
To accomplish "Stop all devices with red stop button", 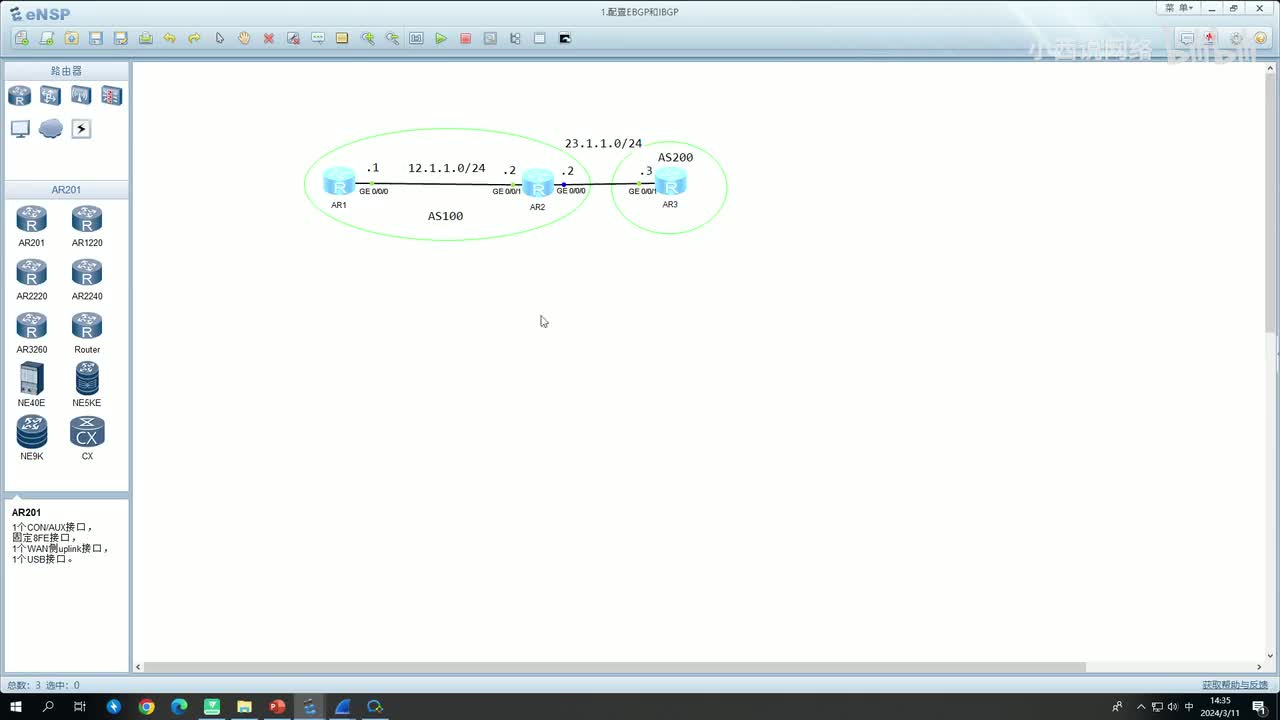I will 466,38.
